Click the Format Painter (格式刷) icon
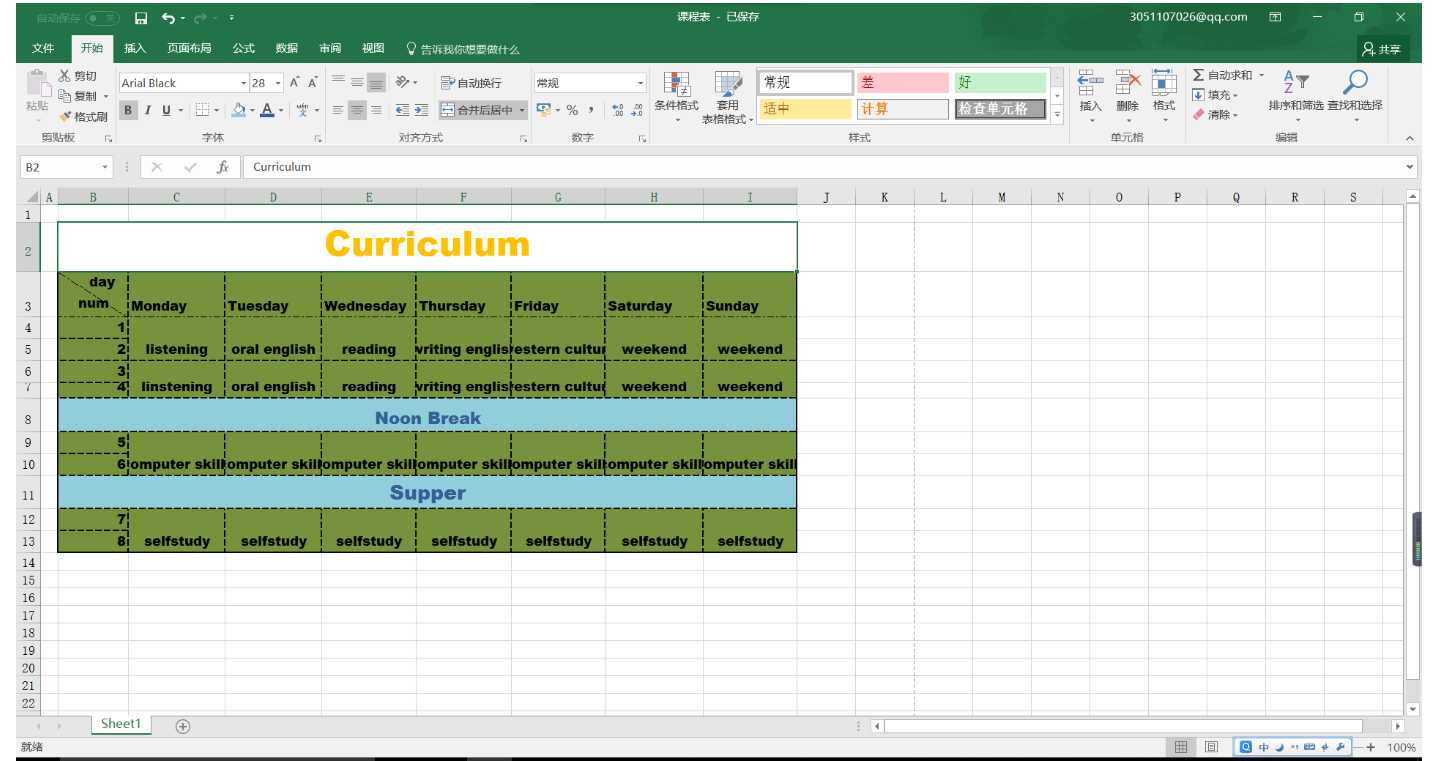The image size is (1432, 761). pyautogui.click(x=65, y=116)
